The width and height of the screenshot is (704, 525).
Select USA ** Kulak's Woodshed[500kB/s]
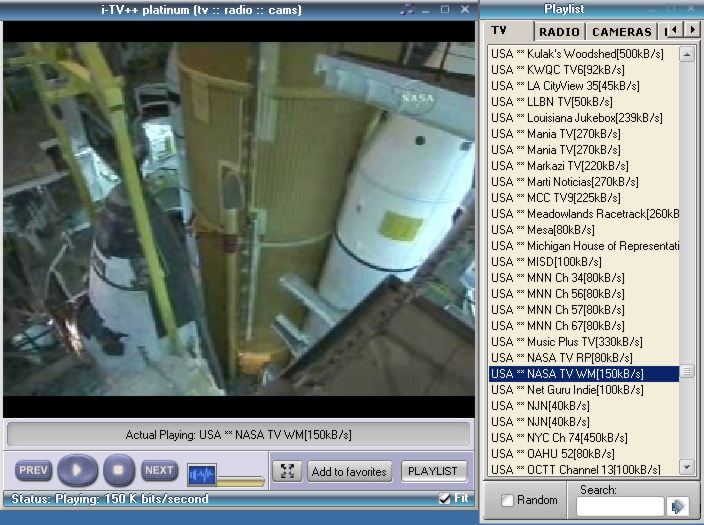[x=584, y=54]
